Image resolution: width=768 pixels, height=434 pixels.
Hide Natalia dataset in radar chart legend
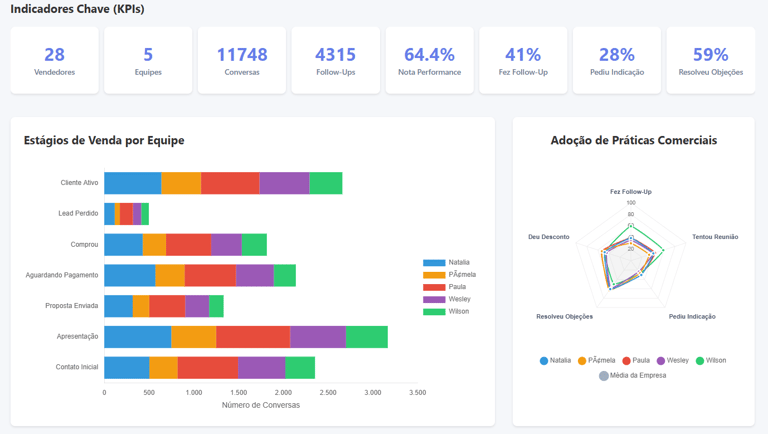(x=555, y=361)
